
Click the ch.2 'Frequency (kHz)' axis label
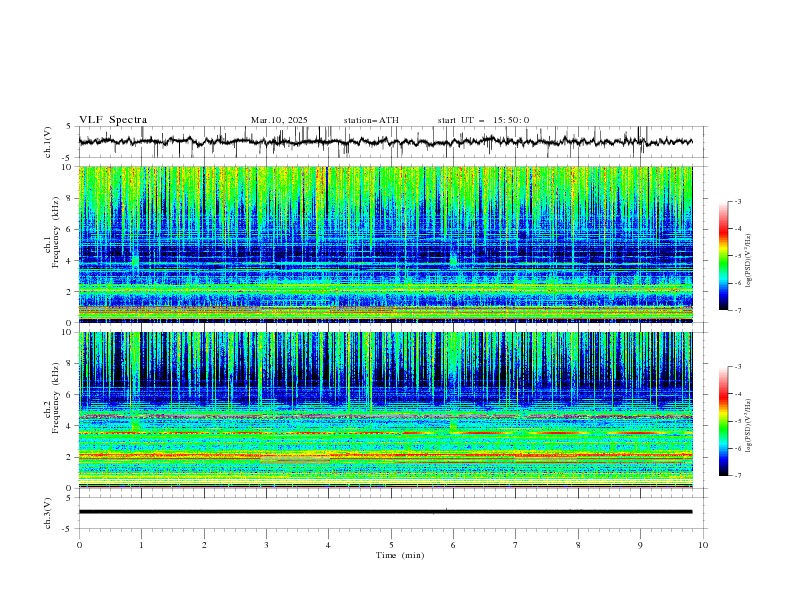click(x=56, y=397)
